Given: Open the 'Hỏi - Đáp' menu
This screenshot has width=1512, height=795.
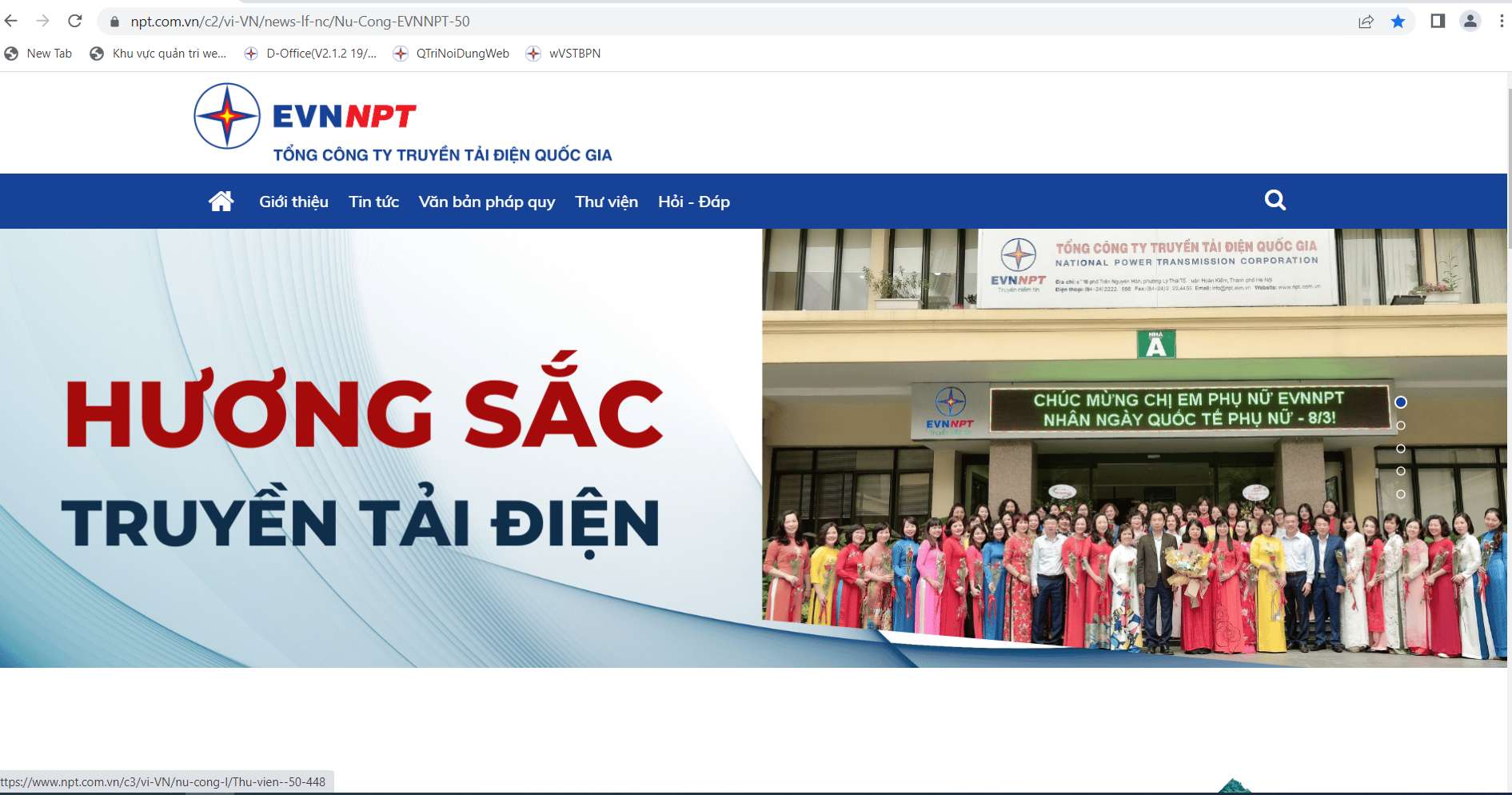Looking at the screenshot, I should click(694, 202).
